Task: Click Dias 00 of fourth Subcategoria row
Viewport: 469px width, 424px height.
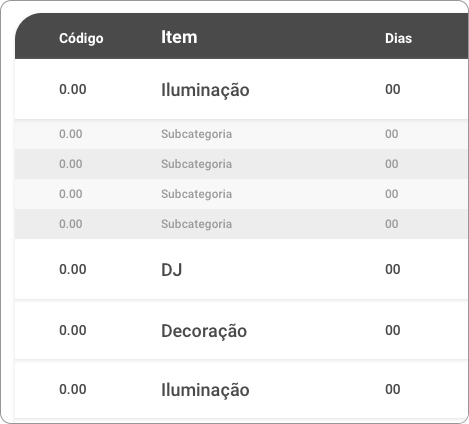Action: tap(392, 224)
